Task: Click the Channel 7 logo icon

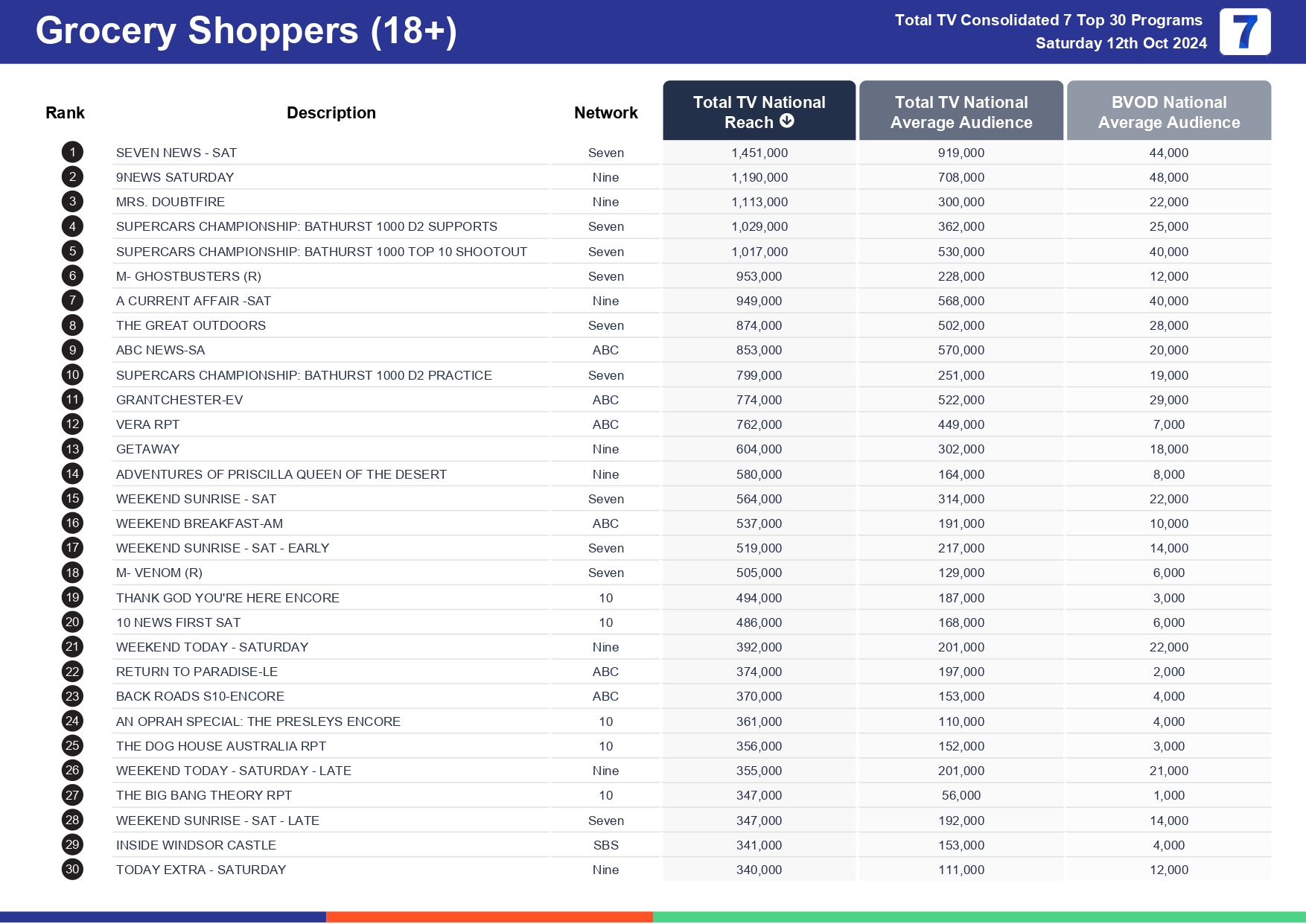Action: pyautogui.click(x=1244, y=32)
